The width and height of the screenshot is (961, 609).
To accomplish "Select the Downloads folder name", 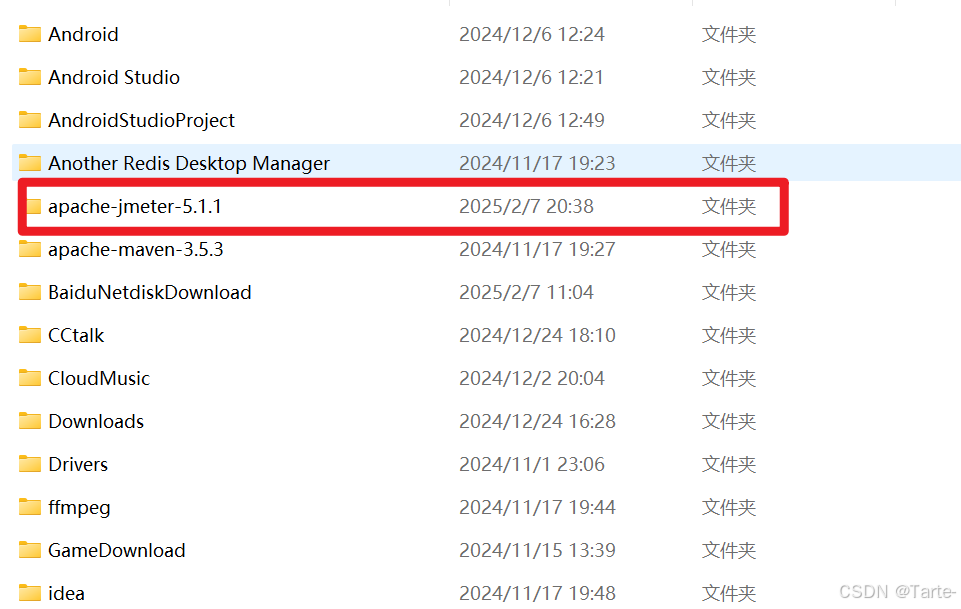I will pos(96,421).
